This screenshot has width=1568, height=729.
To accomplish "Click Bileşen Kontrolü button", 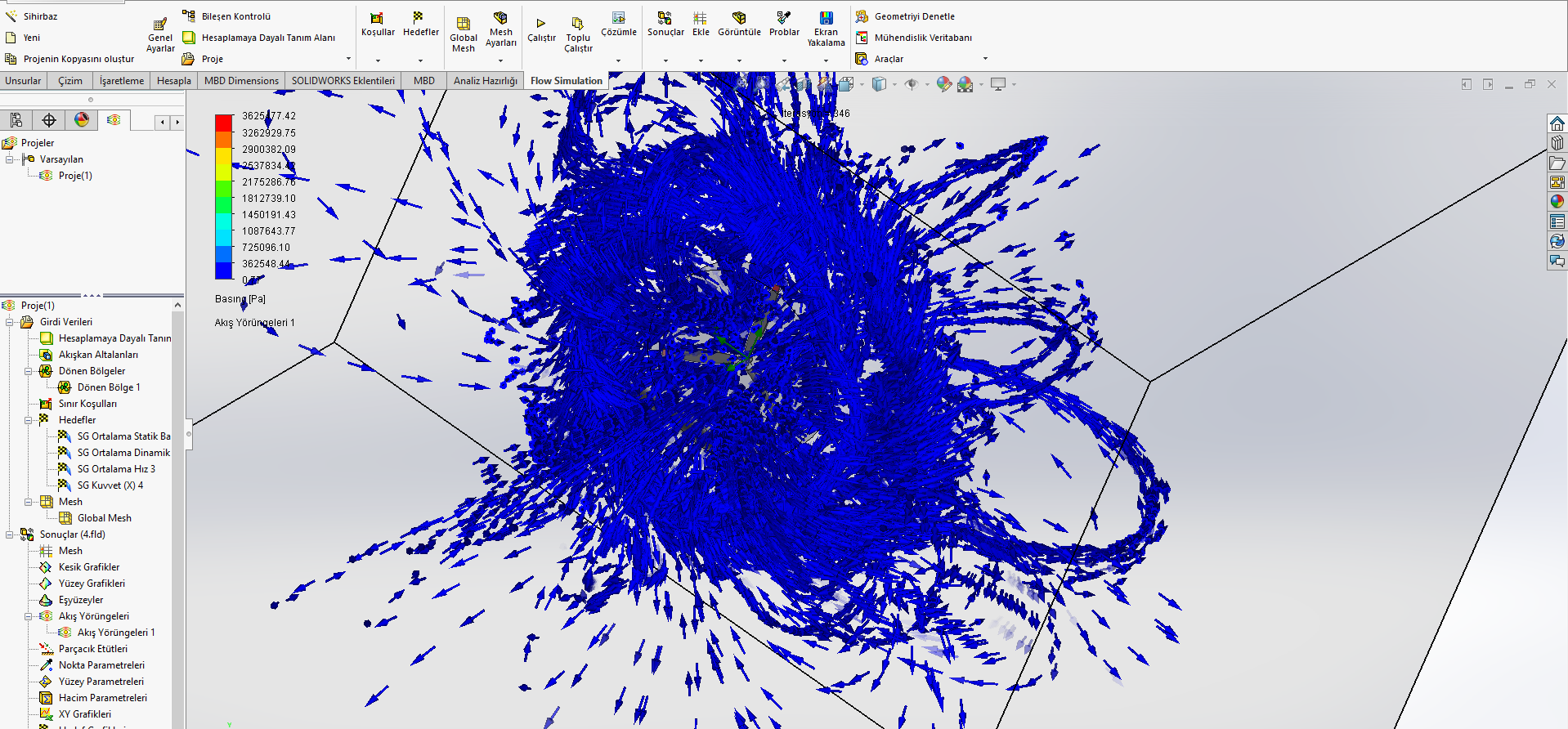I will [x=235, y=16].
